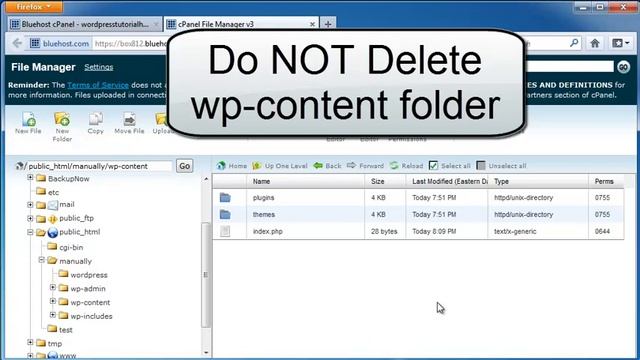
Task: Click the 0644 permissions value
Action: pos(602,231)
